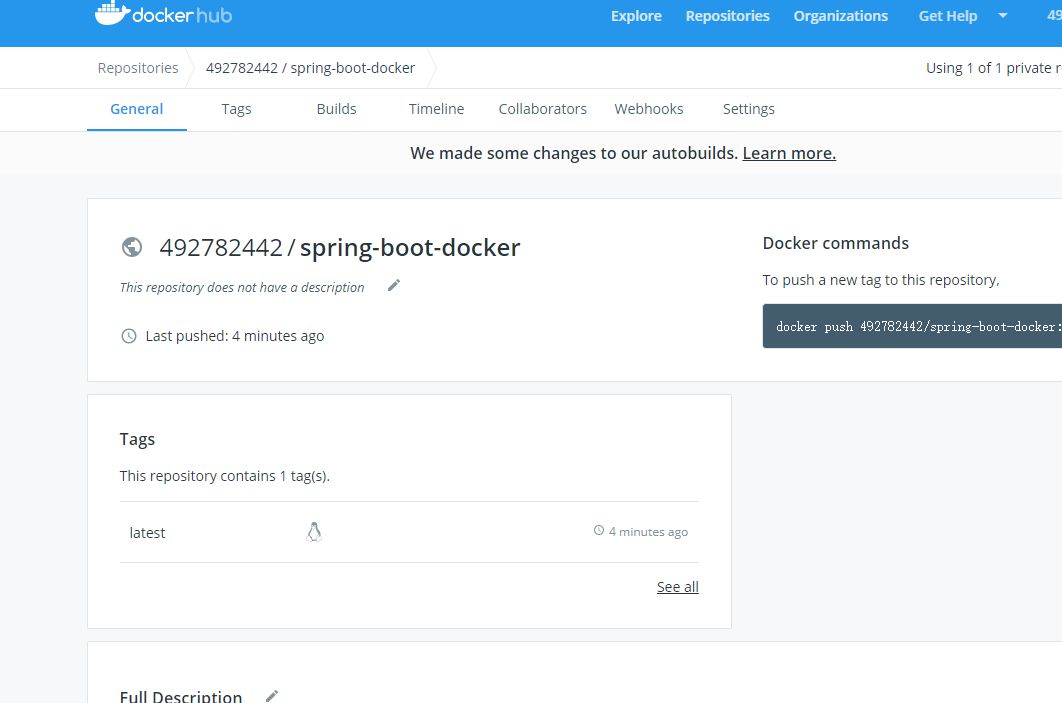Open Organizations in top navigation
The image size is (1062, 703).
[x=841, y=16]
